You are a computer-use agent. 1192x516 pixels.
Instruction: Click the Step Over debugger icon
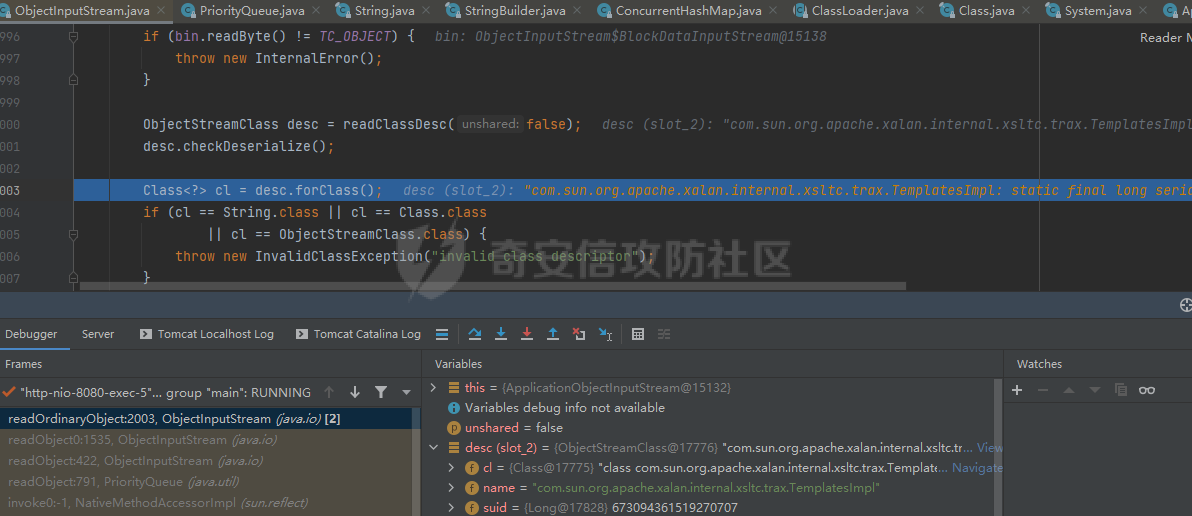475,334
